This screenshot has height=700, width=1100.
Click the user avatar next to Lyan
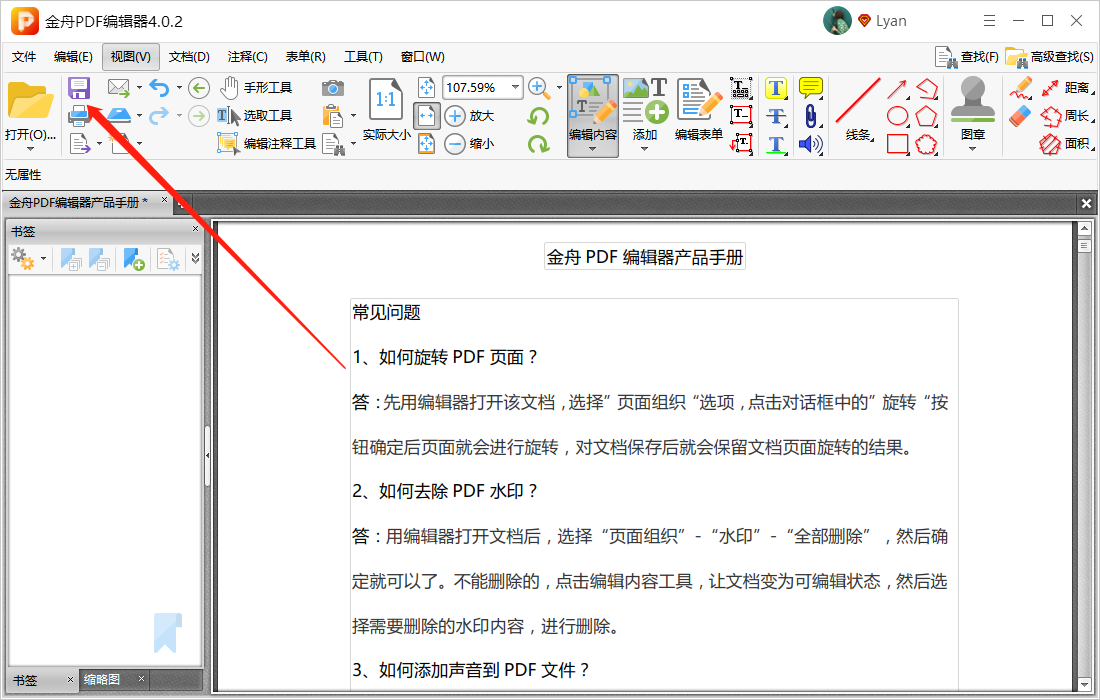coord(837,21)
